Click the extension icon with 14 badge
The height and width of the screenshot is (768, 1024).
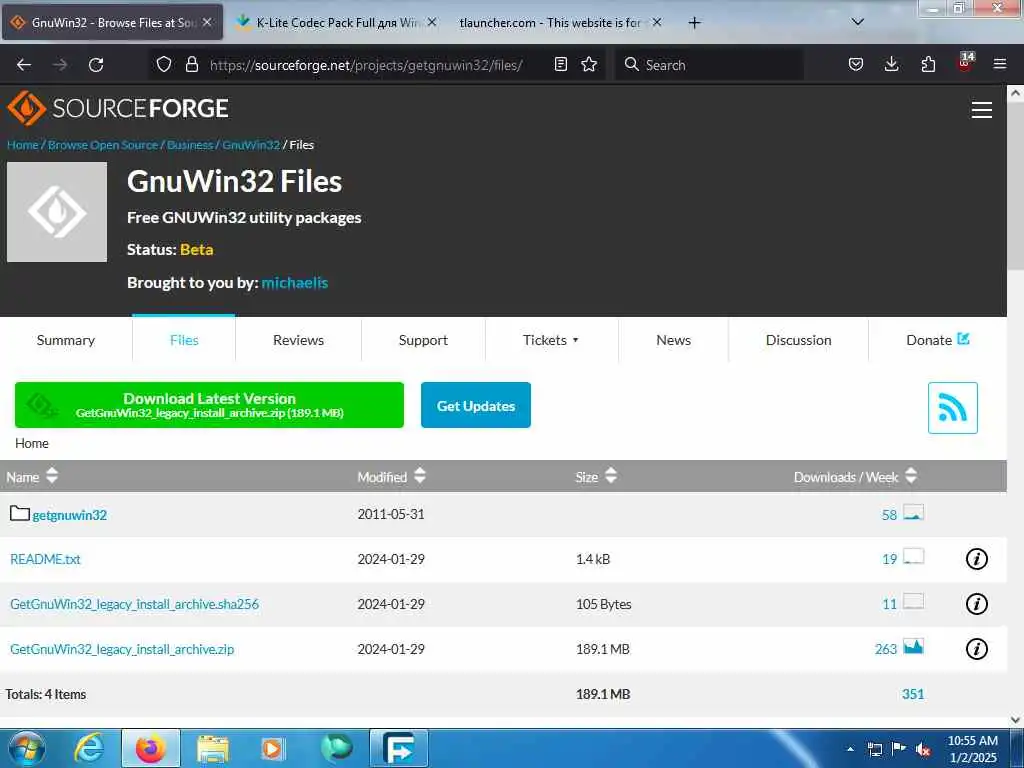965,63
